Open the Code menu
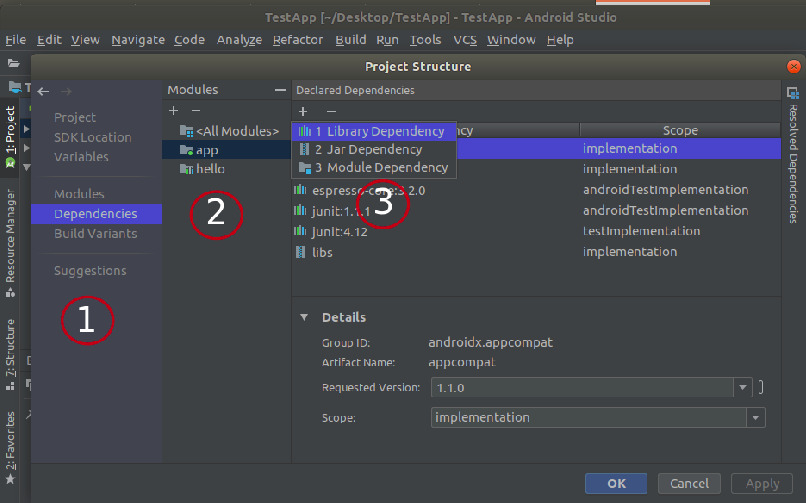Screen dimensions: 806x503 tap(189, 40)
